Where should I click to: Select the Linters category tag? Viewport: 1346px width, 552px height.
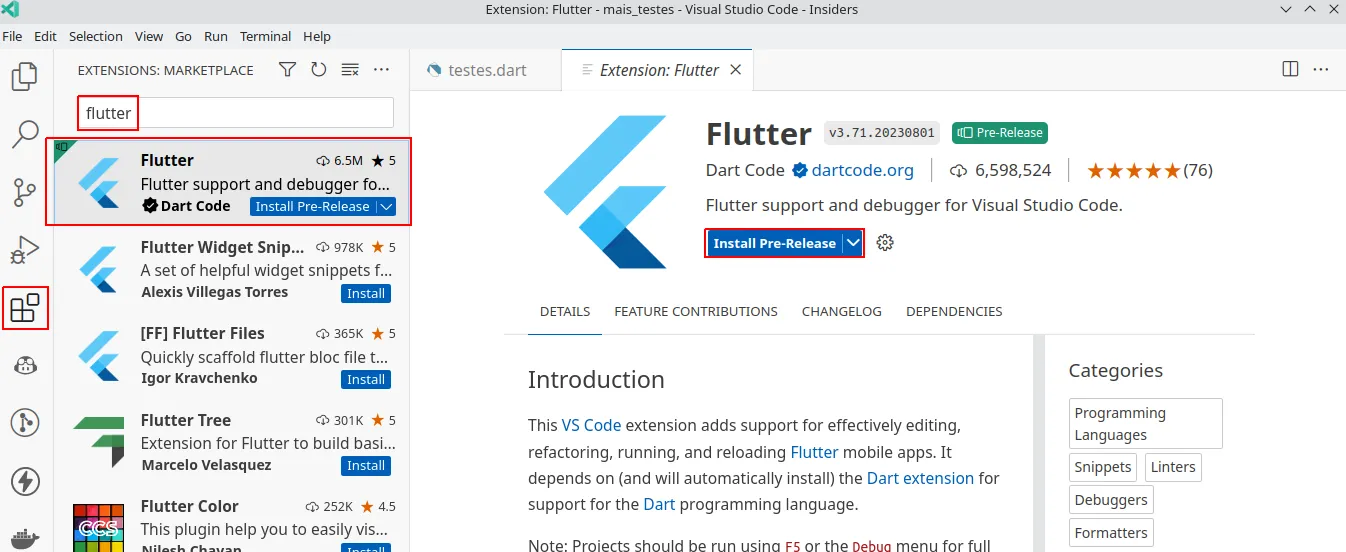tap(1173, 467)
